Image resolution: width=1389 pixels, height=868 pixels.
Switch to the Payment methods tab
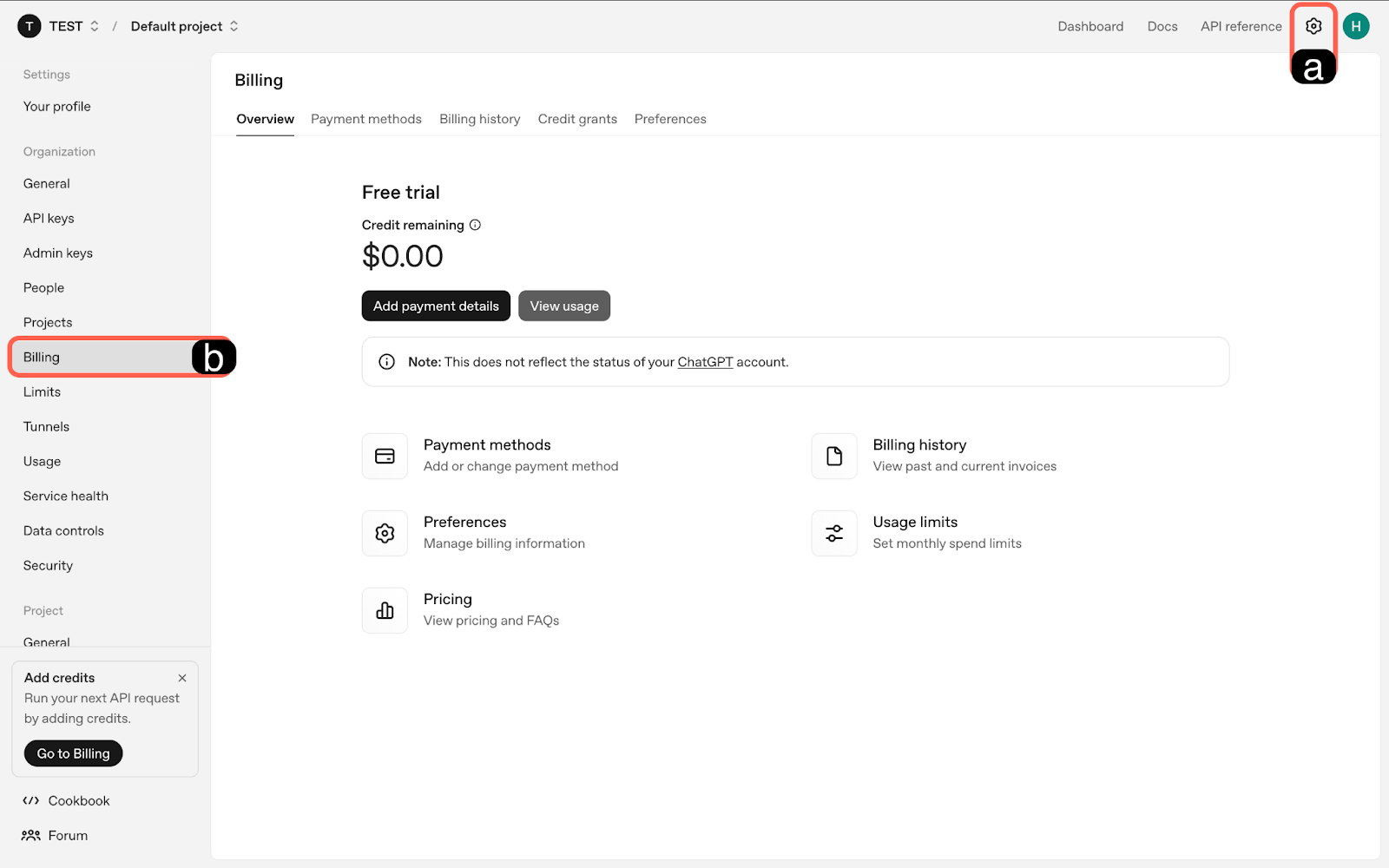click(365, 119)
